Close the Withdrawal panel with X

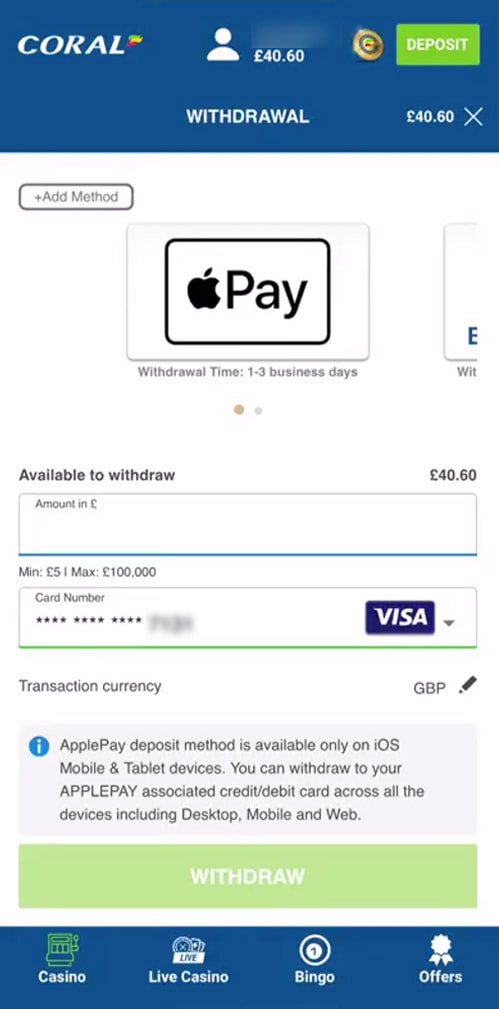tap(473, 116)
